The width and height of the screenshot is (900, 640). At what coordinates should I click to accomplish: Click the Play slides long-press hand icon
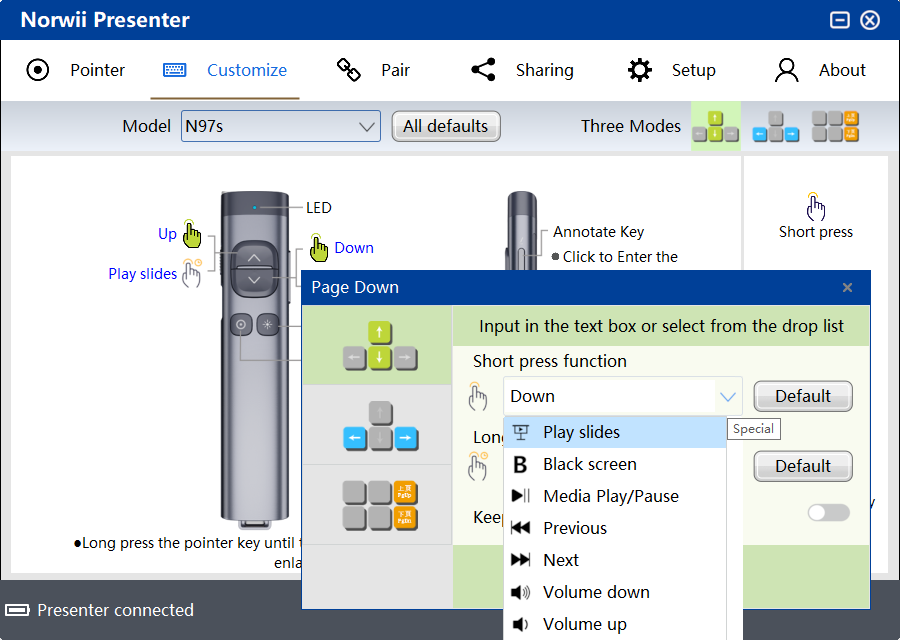(x=192, y=273)
